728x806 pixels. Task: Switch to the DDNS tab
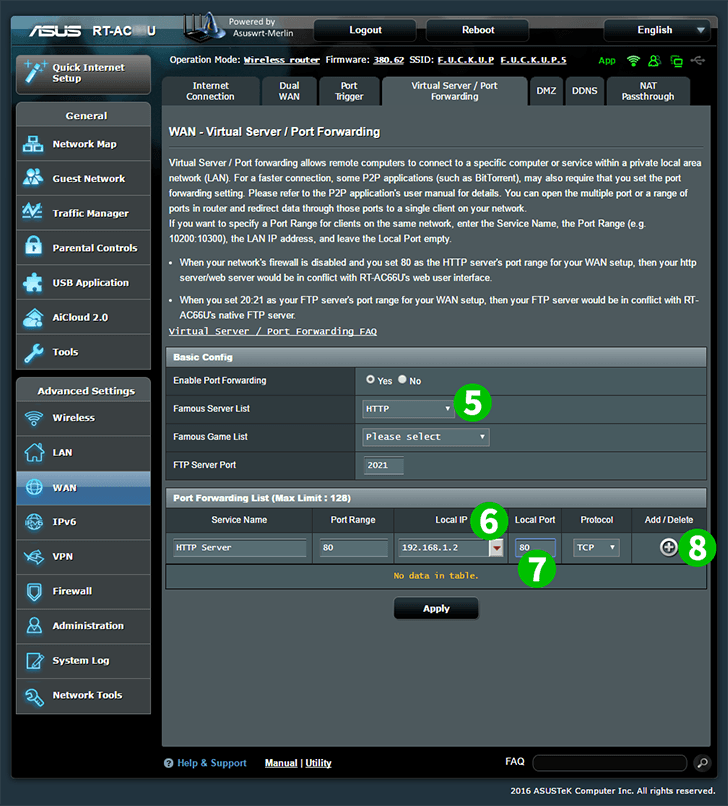coord(585,91)
